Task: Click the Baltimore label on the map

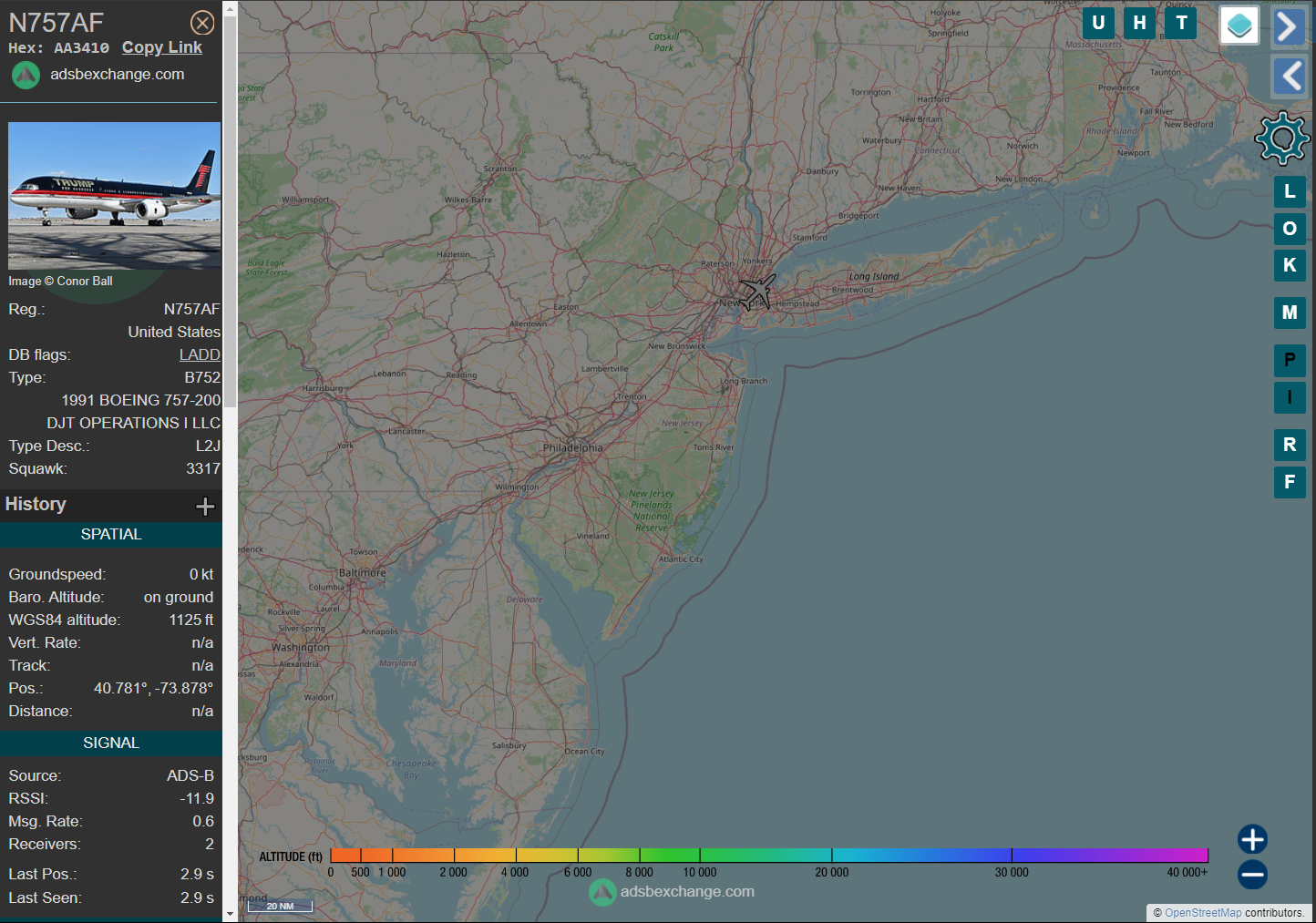Action: click(362, 573)
